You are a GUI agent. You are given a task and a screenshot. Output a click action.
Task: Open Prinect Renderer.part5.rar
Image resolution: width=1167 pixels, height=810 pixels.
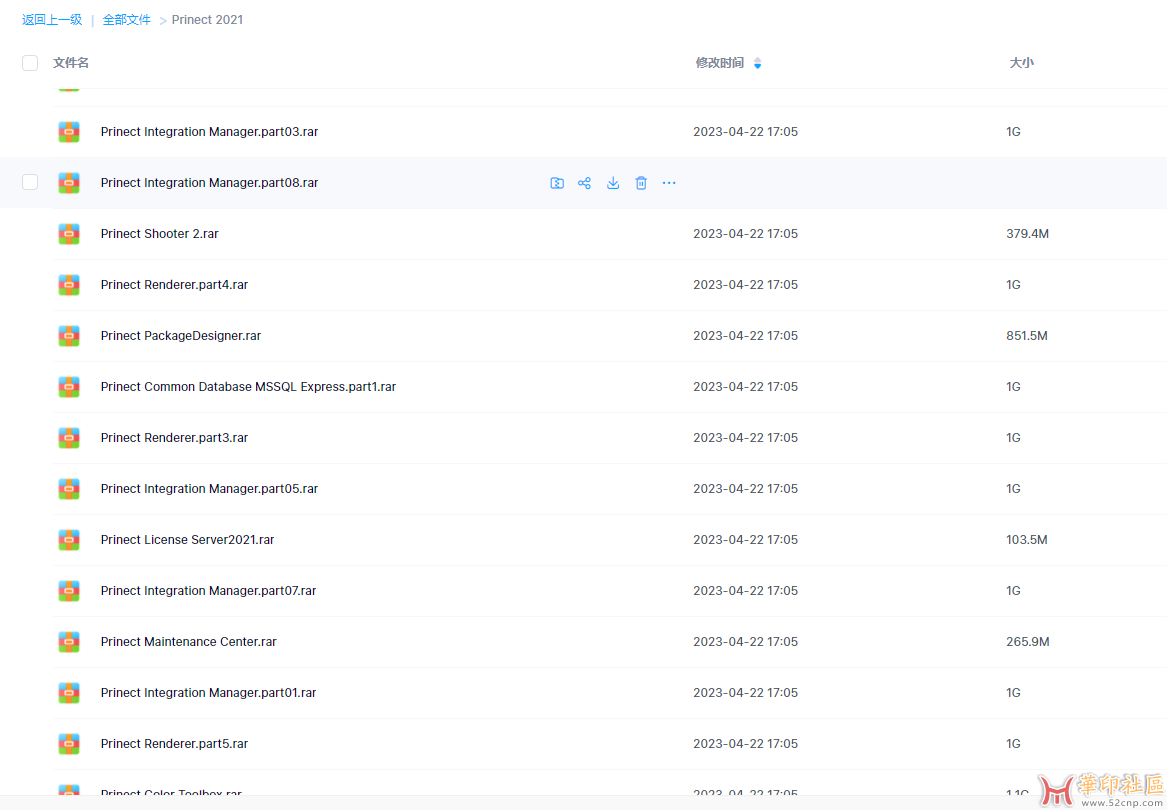(x=174, y=744)
